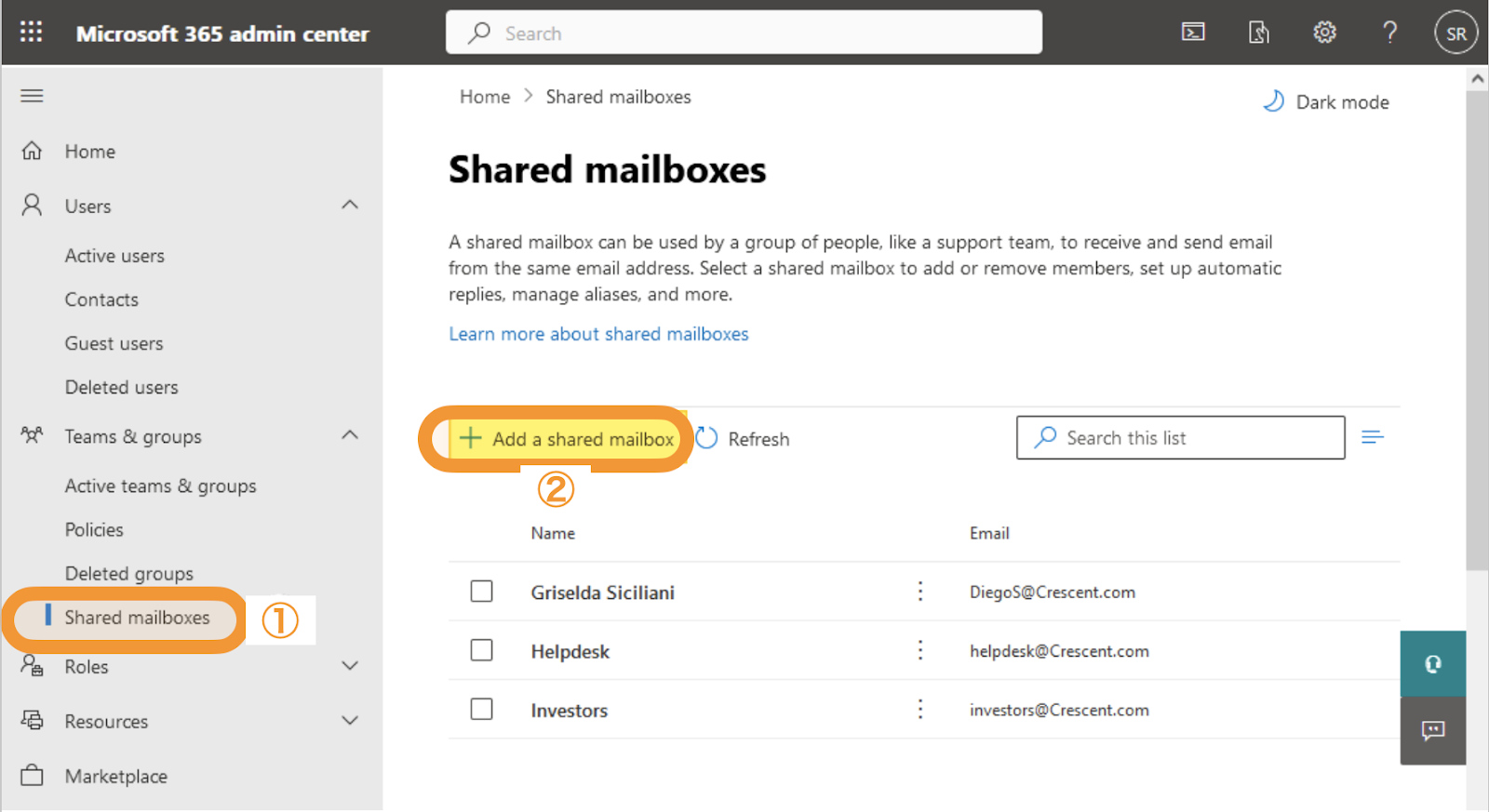Expand the Resources section chevron
The height and width of the screenshot is (812, 1489).
coord(350,720)
